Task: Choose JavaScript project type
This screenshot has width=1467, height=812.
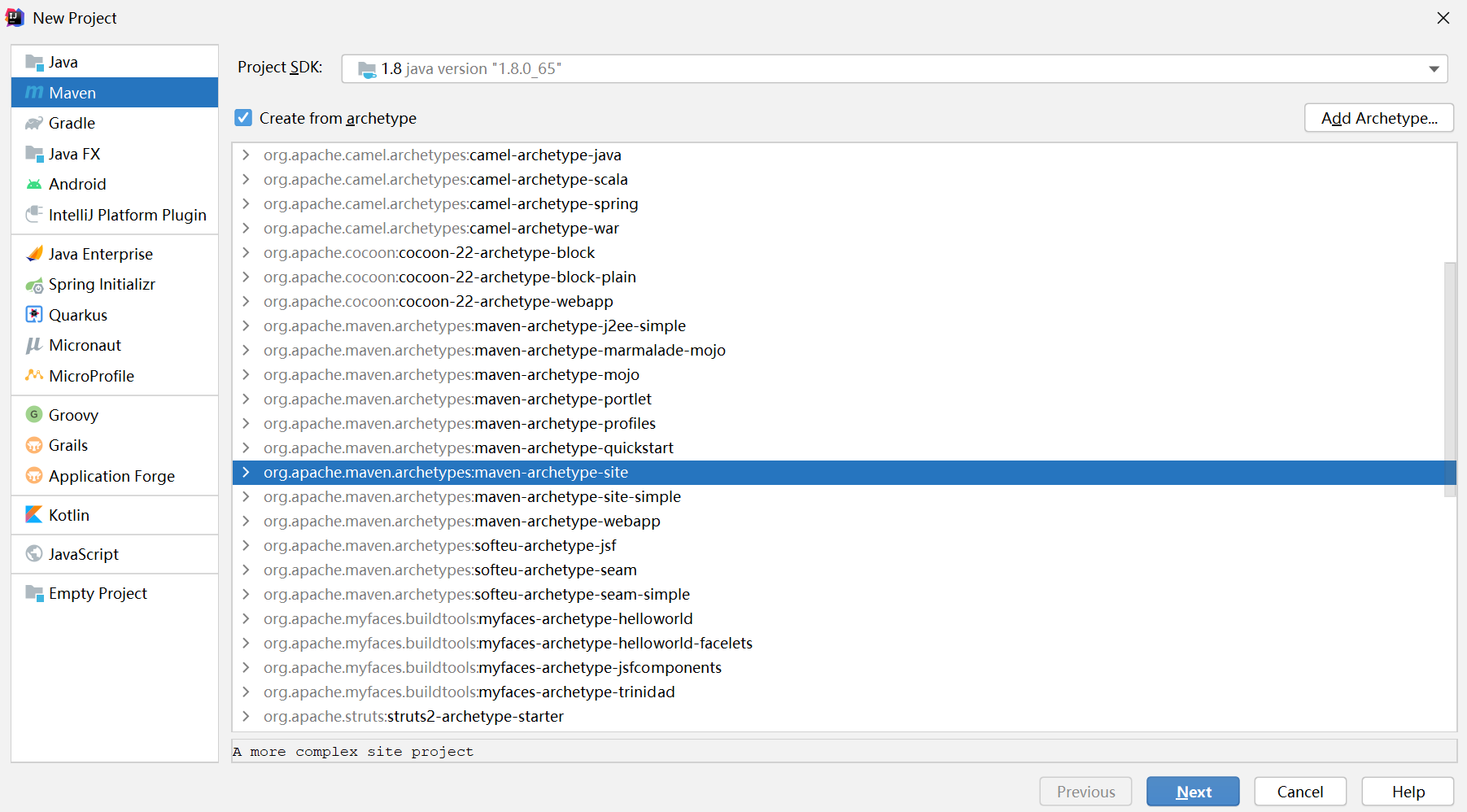Action: [115, 554]
